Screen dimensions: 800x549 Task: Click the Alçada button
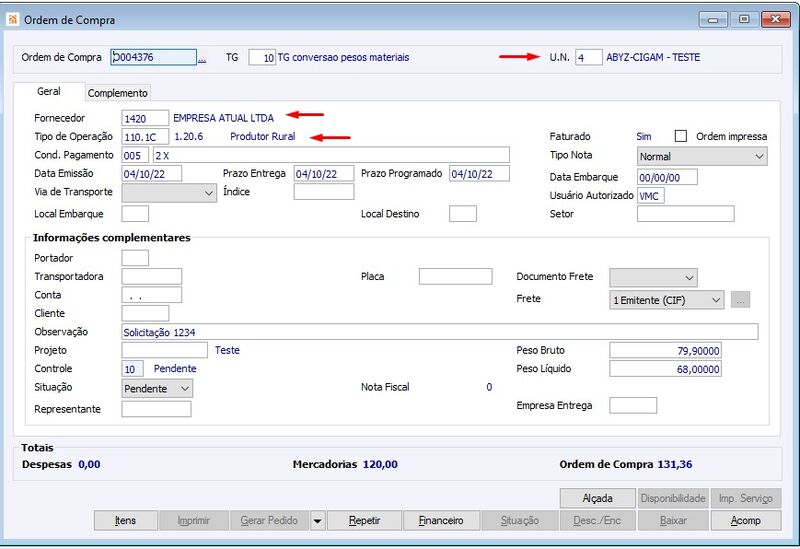coord(597,498)
